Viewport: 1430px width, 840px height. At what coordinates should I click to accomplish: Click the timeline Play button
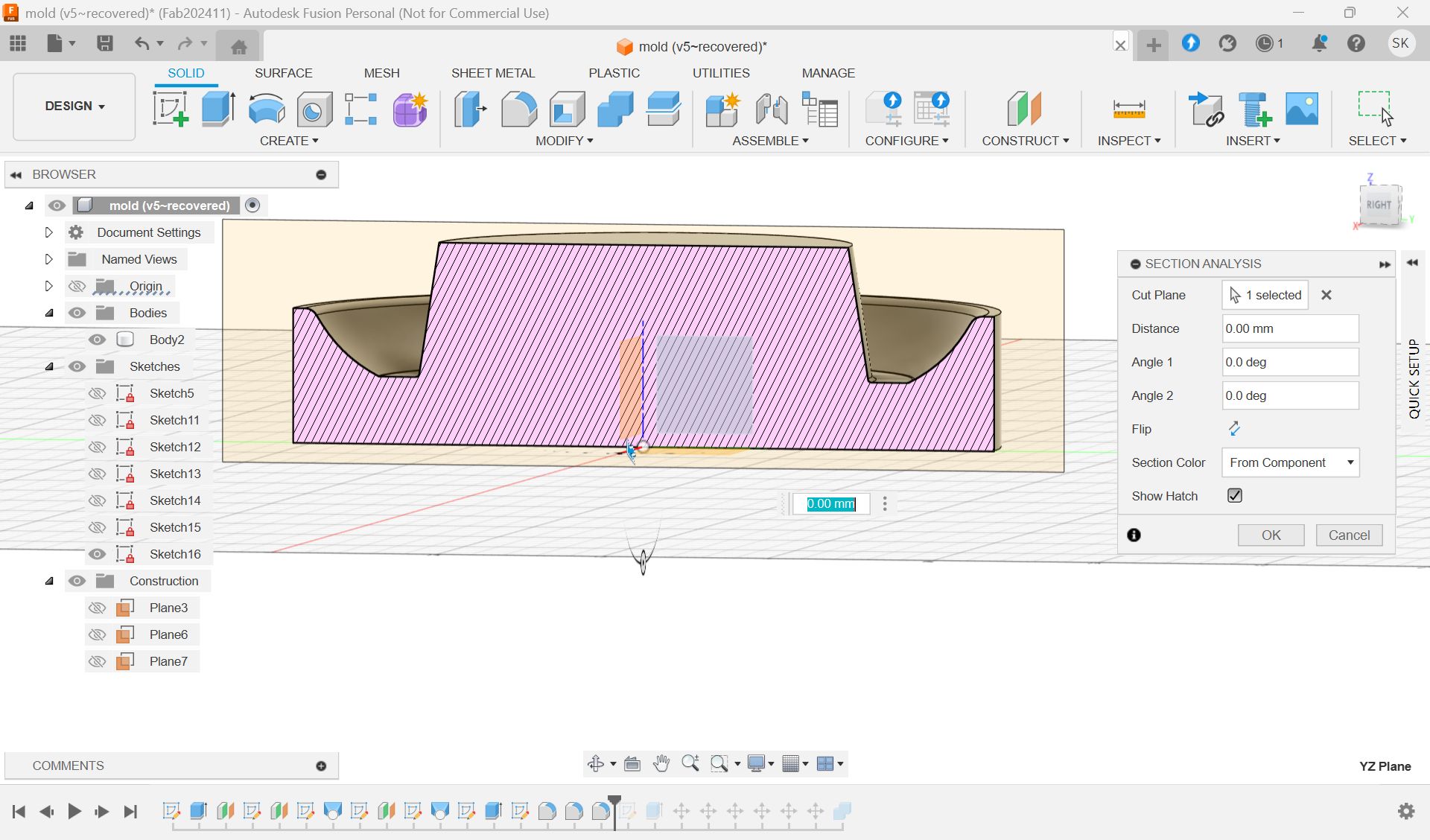point(74,811)
